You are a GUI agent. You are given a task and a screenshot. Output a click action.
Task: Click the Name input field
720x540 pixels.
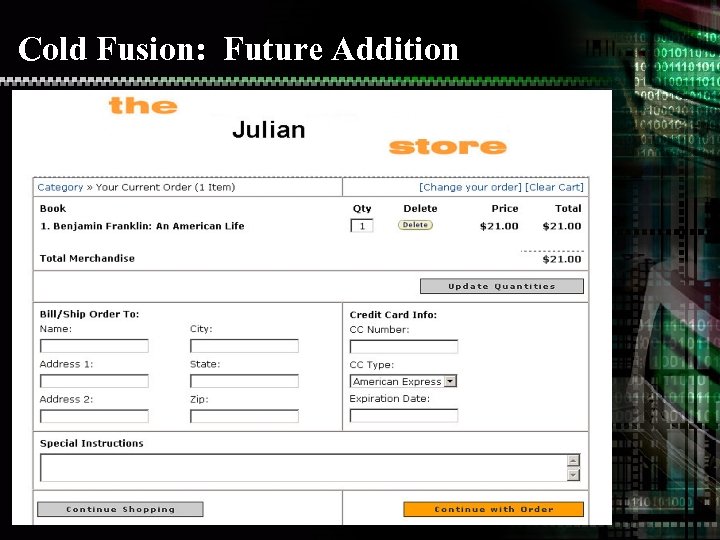pyautogui.click(x=94, y=346)
